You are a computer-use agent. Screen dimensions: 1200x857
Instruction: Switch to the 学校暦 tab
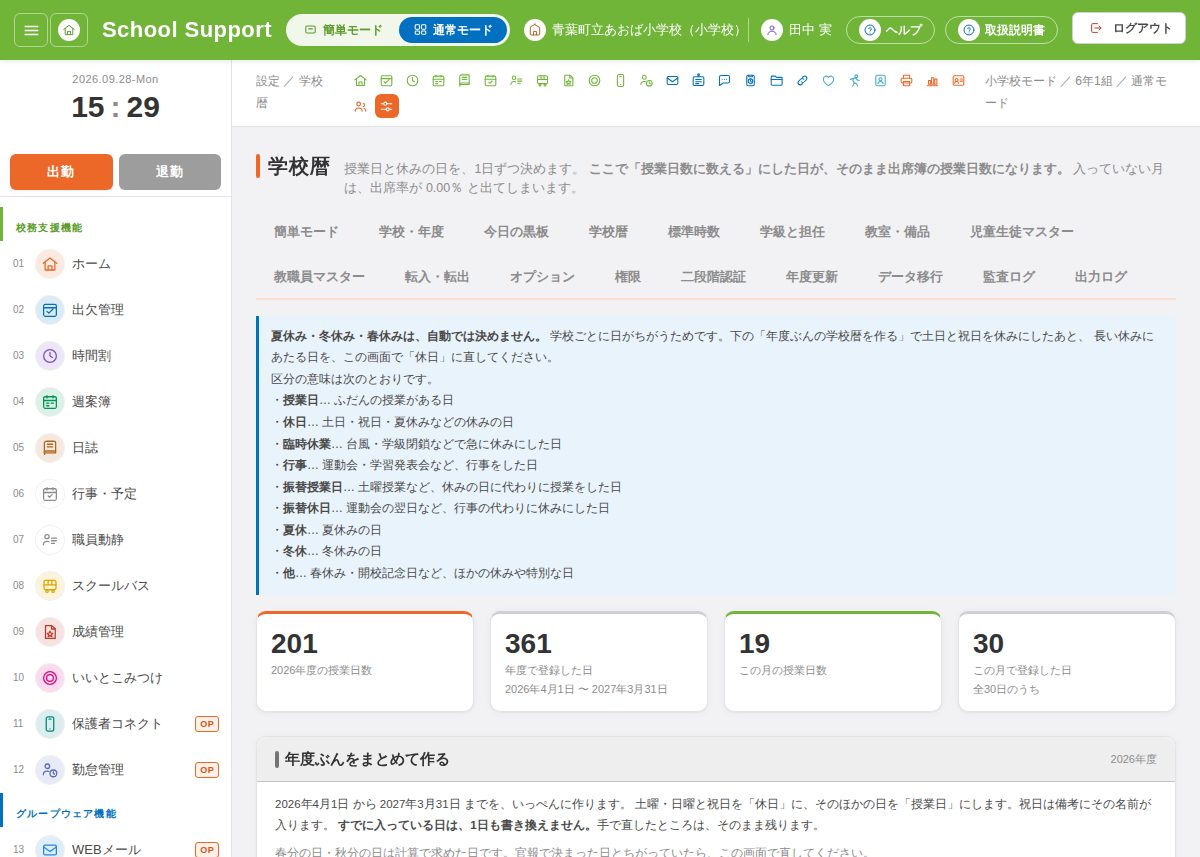[x=608, y=232]
